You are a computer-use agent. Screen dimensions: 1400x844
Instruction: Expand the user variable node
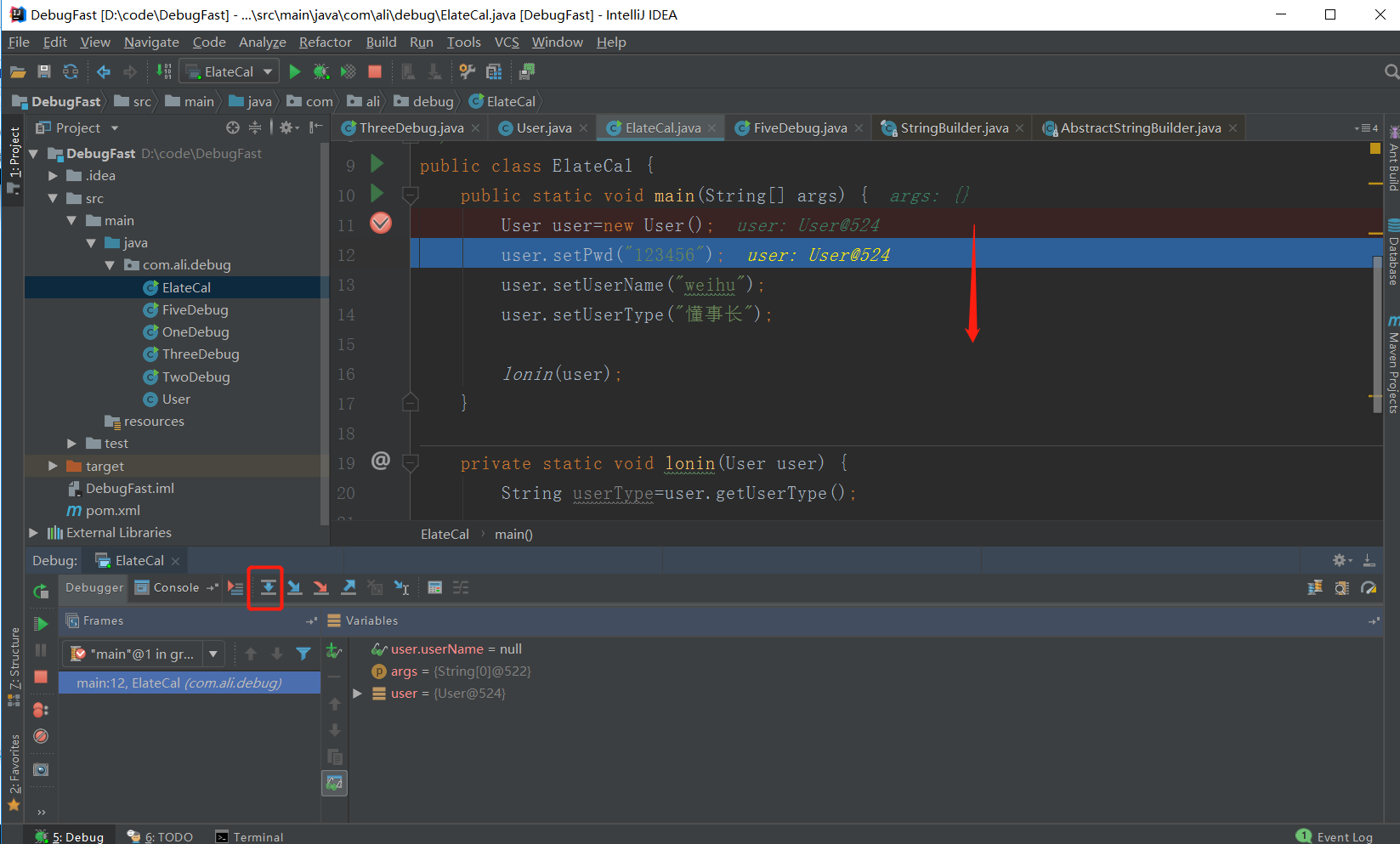358,694
